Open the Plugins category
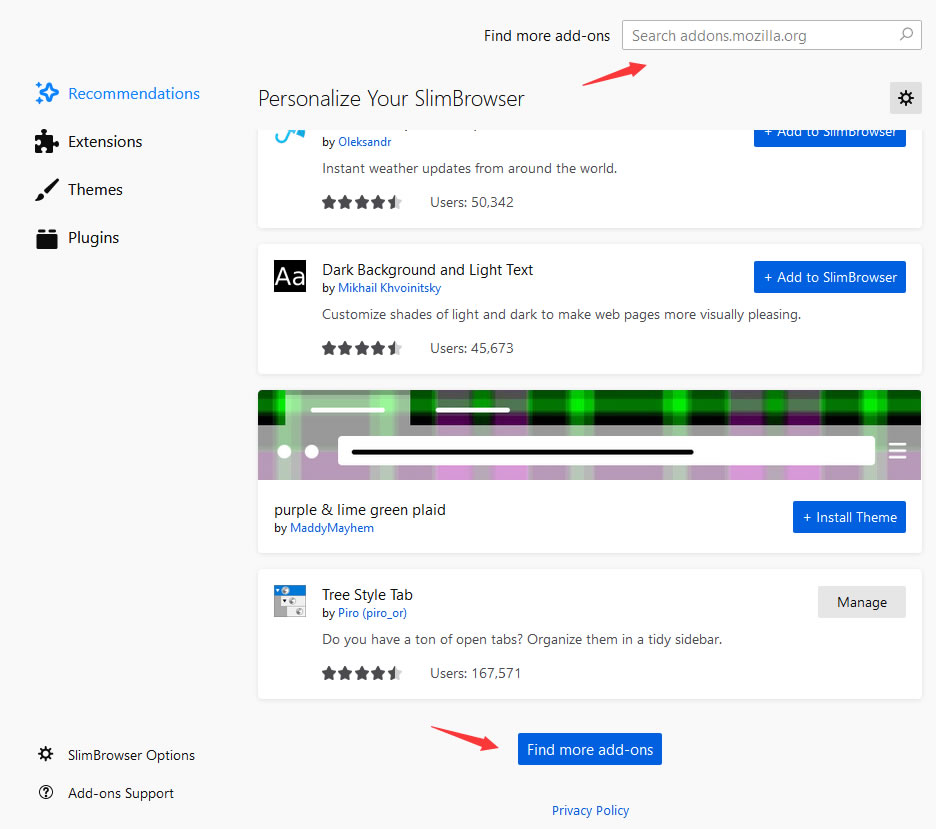The height and width of the screenshot is (829, 936). pos(77,238)
